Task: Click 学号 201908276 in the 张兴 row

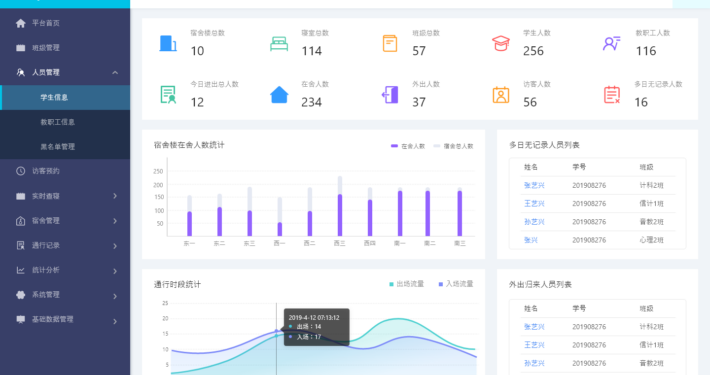Action: (589, 240)
